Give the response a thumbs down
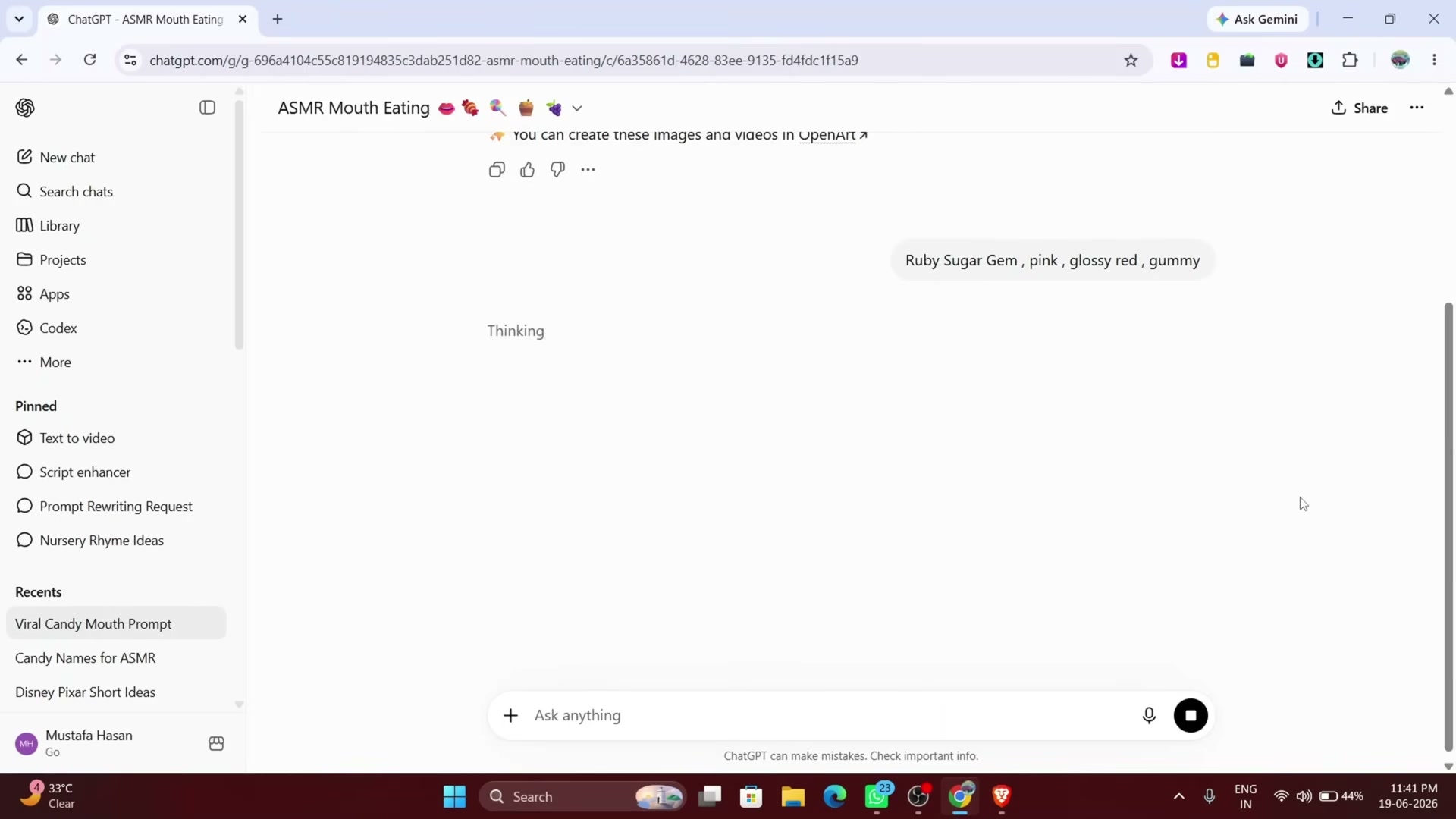 (x=558, y=170)
